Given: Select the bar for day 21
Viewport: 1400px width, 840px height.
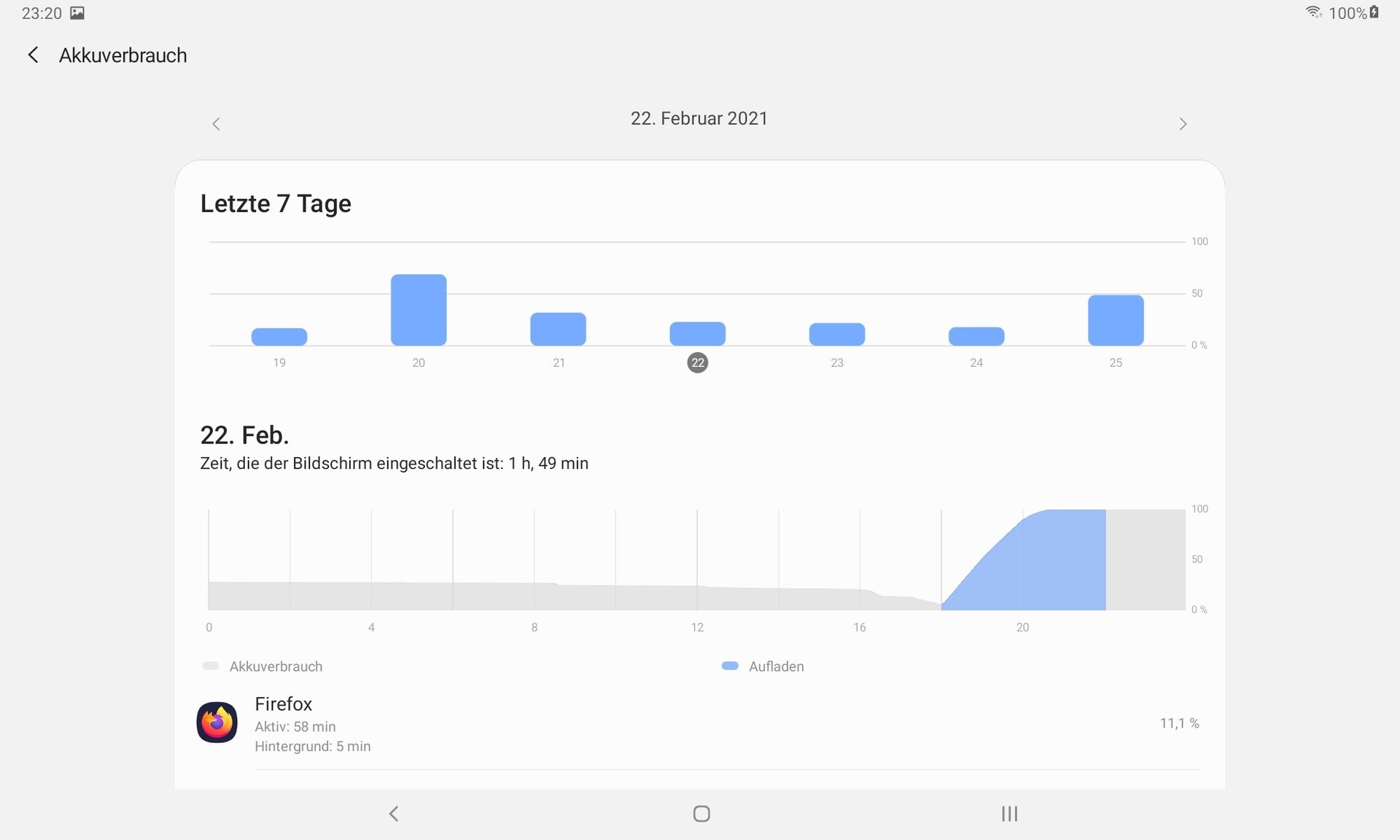Looking at the screenshot, I should pos(558,329).
